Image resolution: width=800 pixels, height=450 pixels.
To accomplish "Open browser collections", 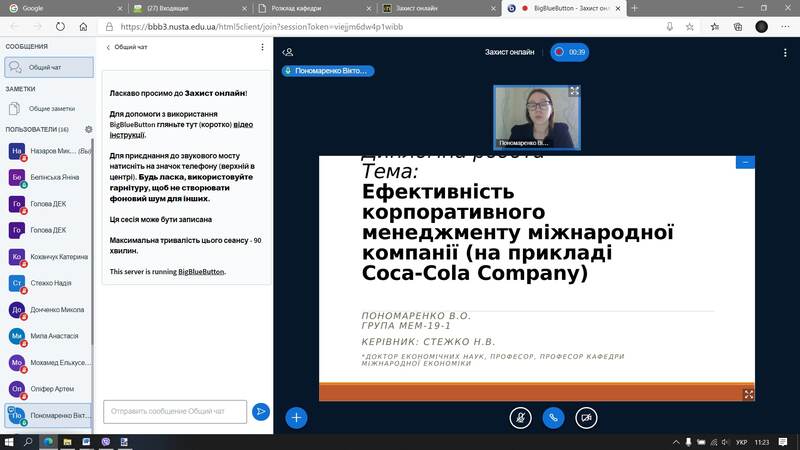I will tap(738, 27).
